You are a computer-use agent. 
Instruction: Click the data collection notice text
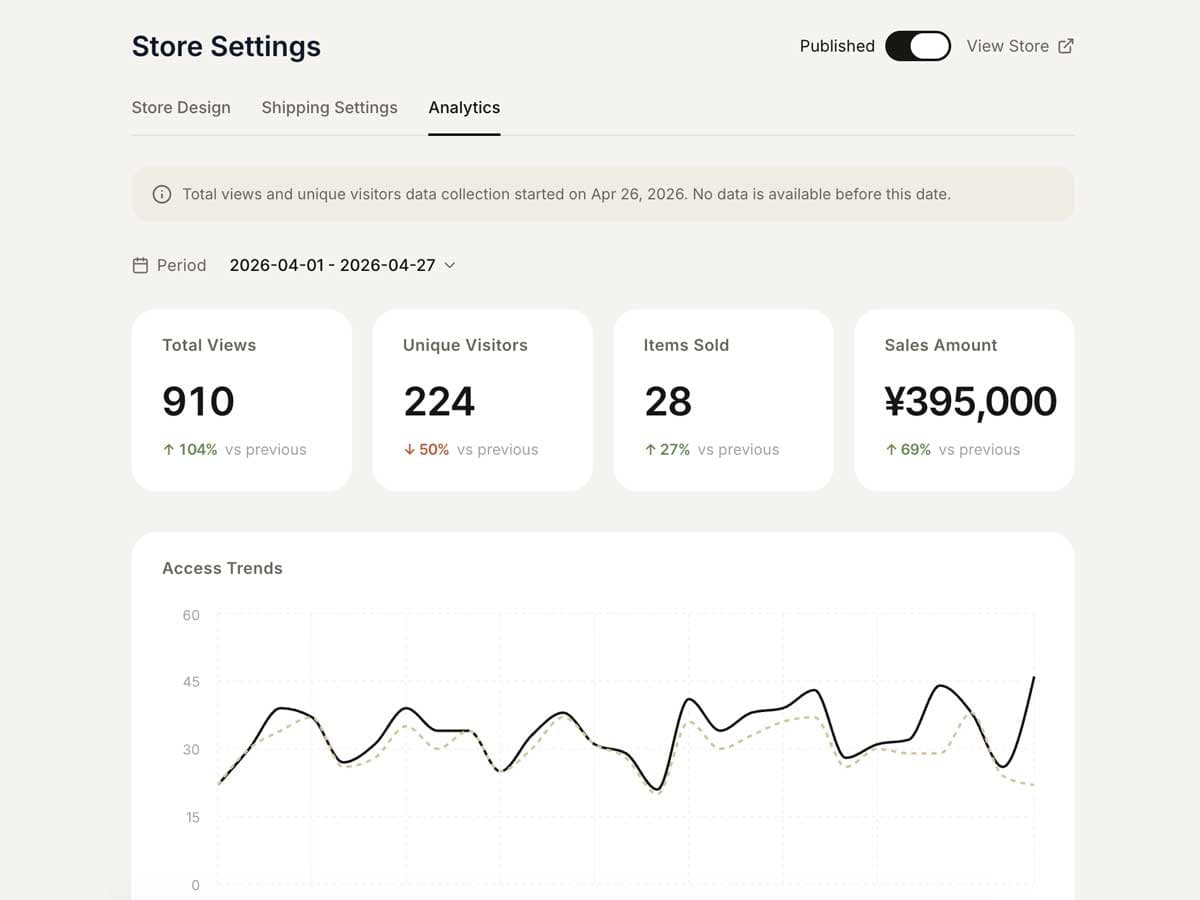click(x=566, y=194)
